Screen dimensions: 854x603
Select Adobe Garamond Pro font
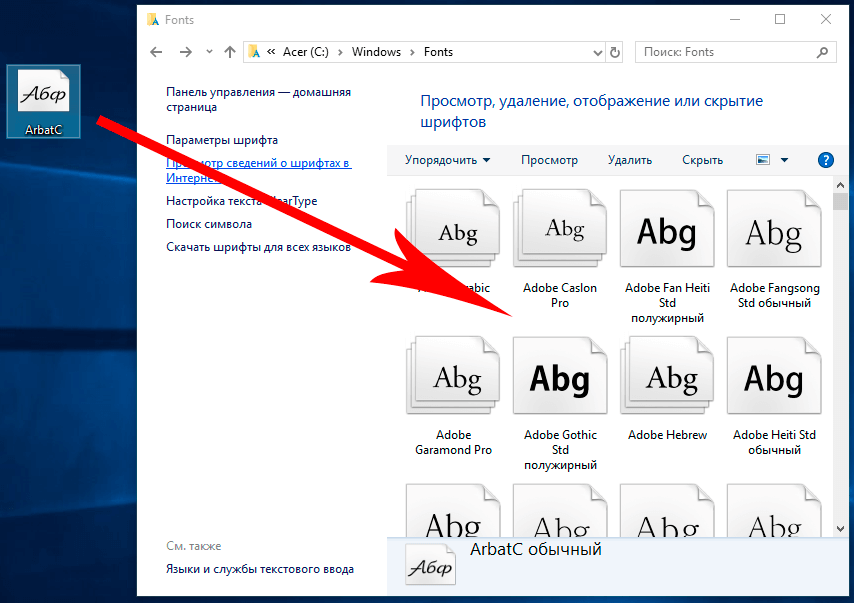pyautogui.click(x=453, y=397)
